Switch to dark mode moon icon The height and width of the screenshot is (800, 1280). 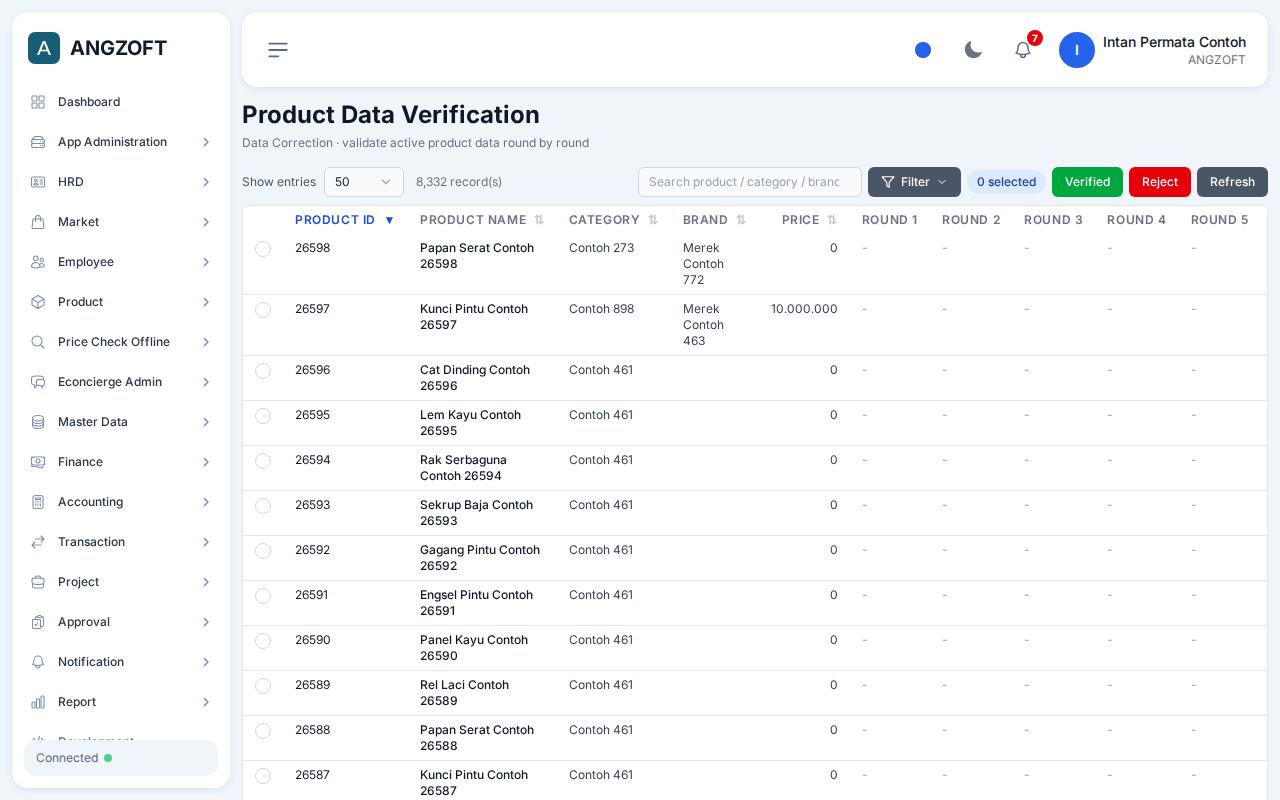pyautogui.click(x=973, y=50)
